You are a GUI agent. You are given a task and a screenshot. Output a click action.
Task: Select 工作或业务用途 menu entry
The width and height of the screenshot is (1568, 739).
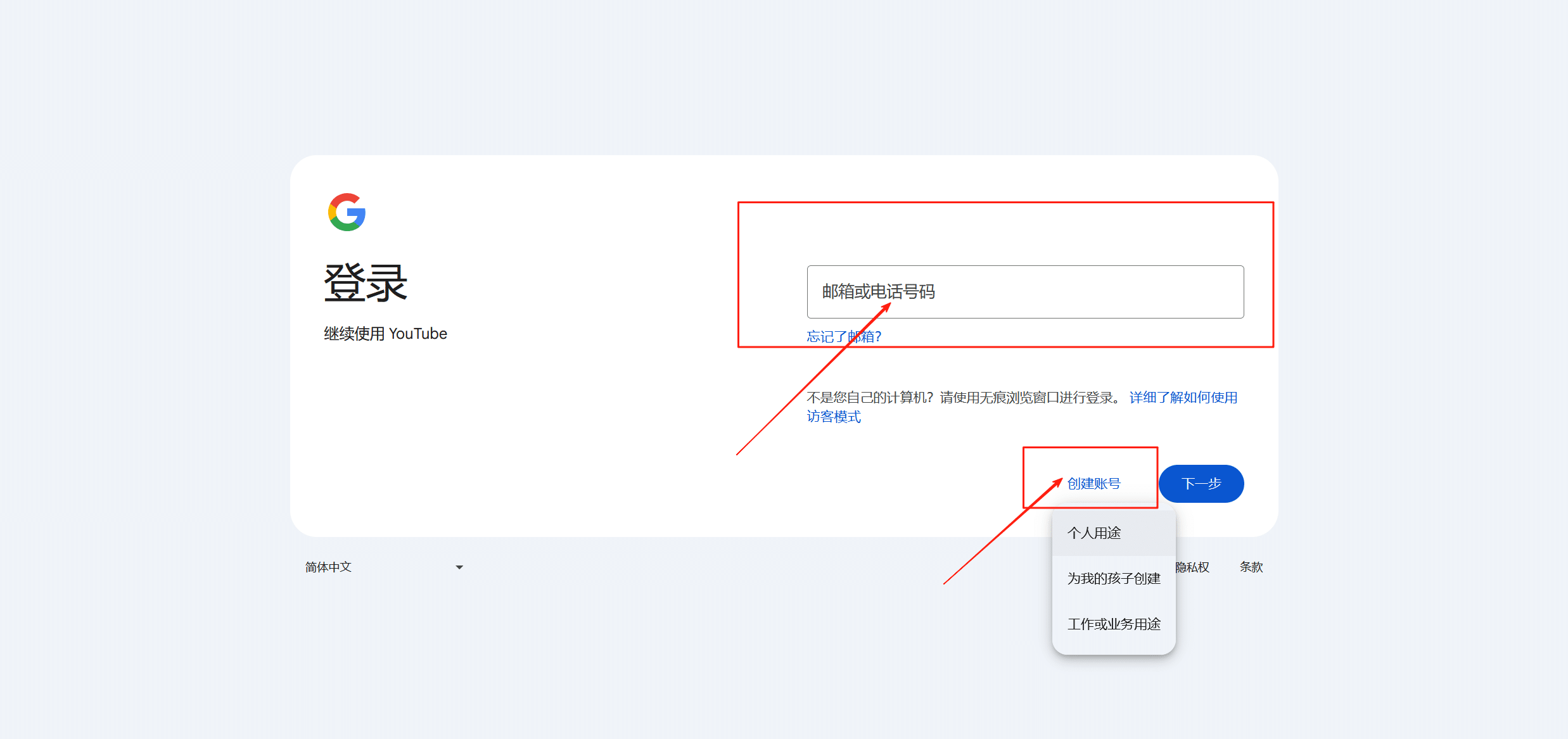pyautogui.click(x=1114, y=624)
